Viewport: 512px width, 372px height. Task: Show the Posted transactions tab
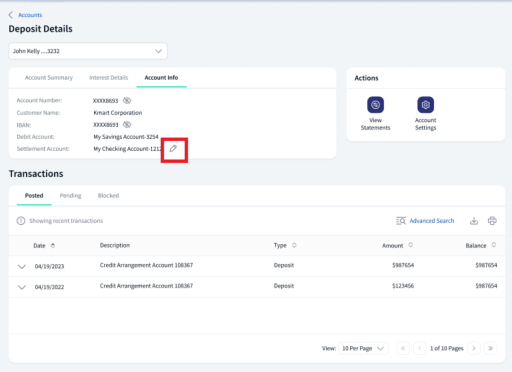point(34,196)
